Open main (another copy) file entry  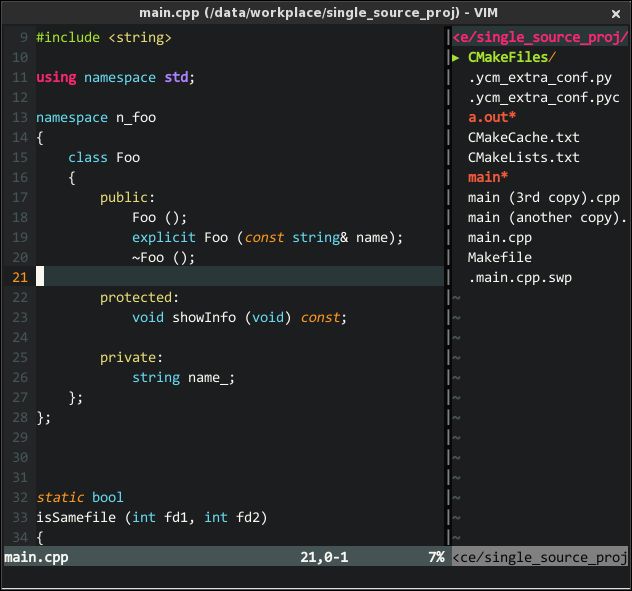[x=547, y=218]
